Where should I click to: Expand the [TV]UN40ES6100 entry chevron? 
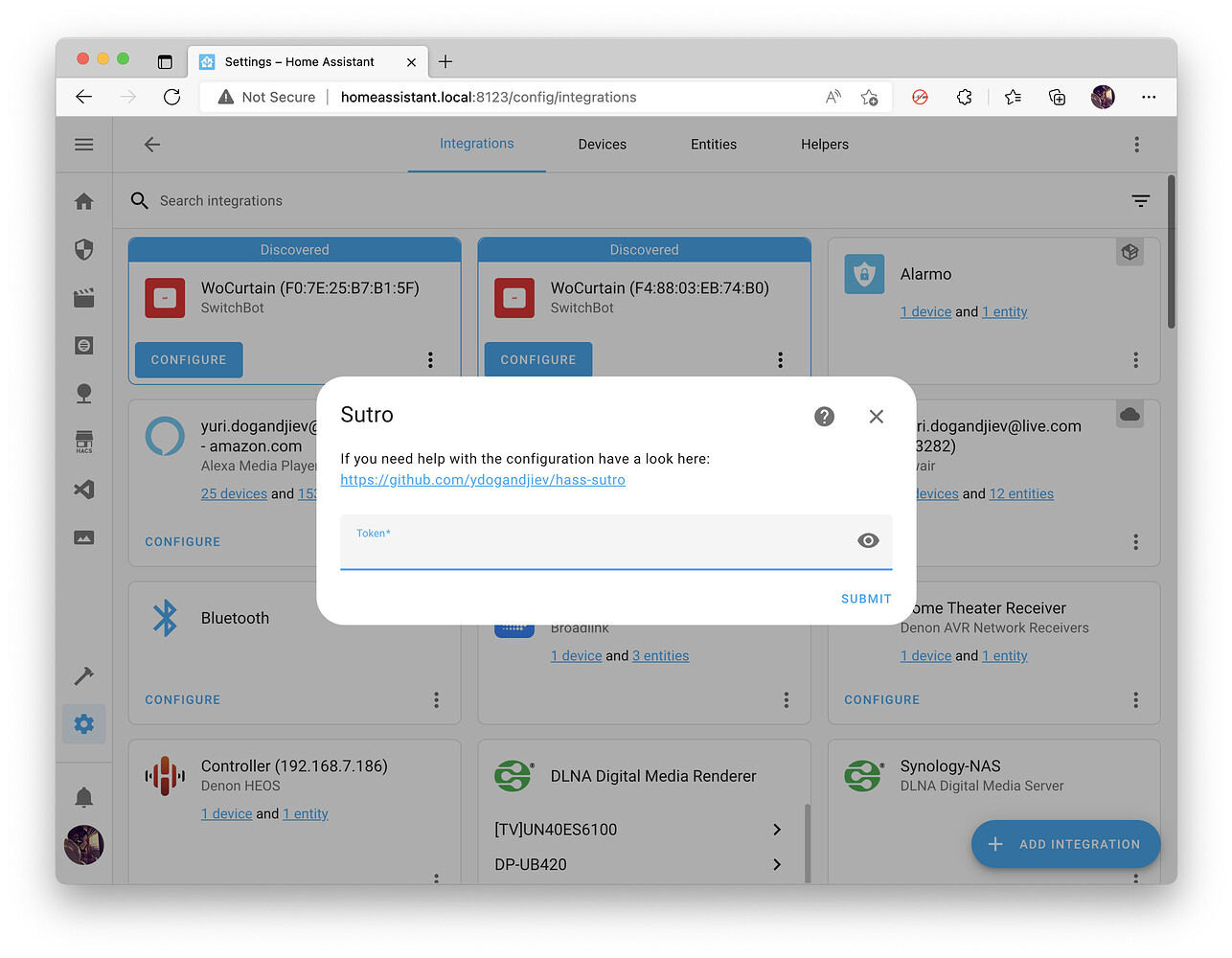point(776,830)
